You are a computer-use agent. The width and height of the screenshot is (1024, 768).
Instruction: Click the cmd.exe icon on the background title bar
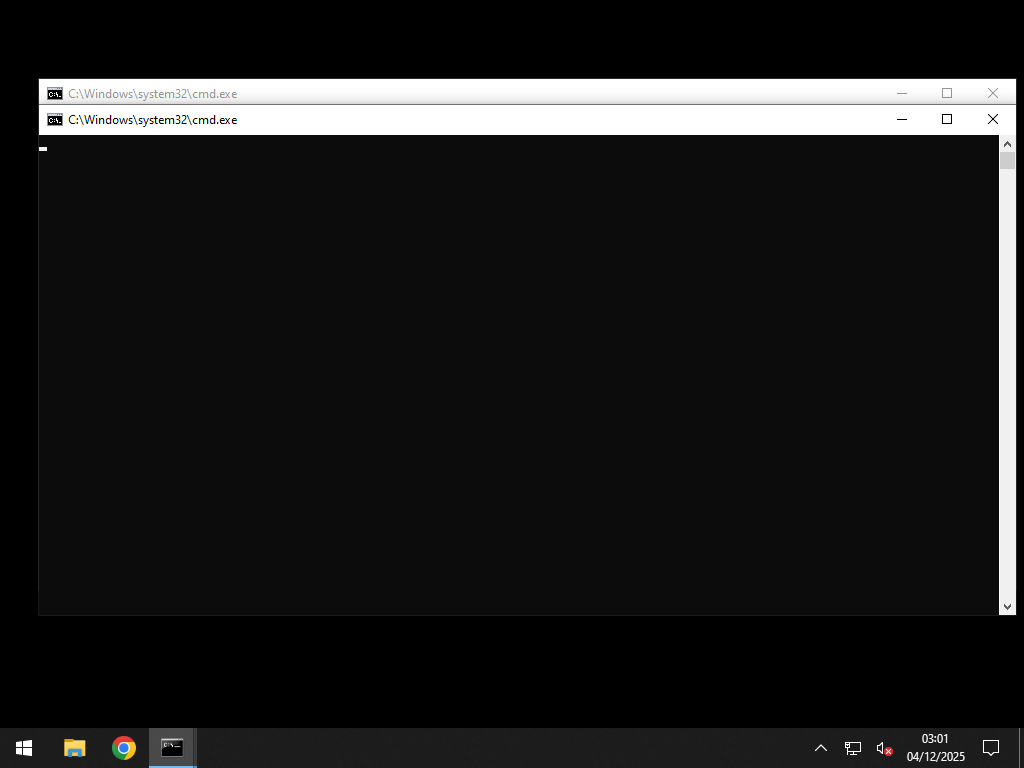[x=54, y=93]
